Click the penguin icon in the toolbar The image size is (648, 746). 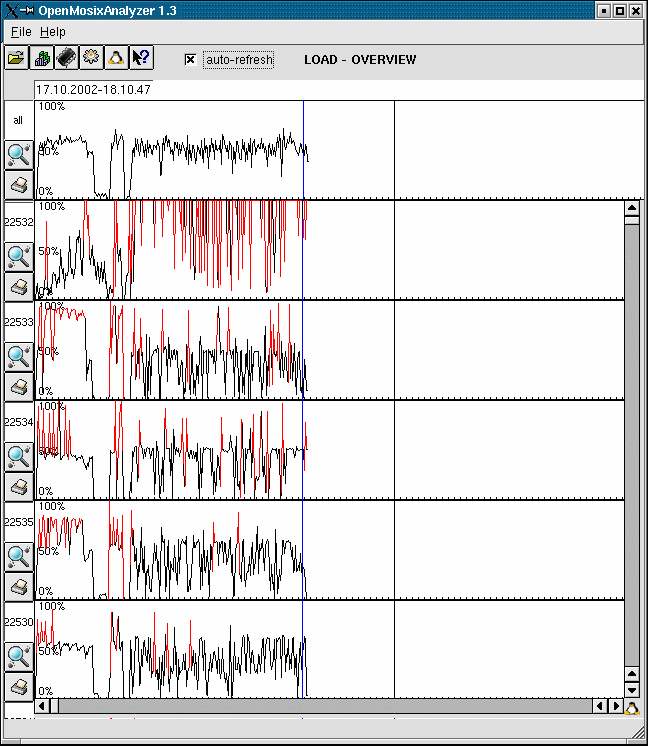tap(116, 58)
